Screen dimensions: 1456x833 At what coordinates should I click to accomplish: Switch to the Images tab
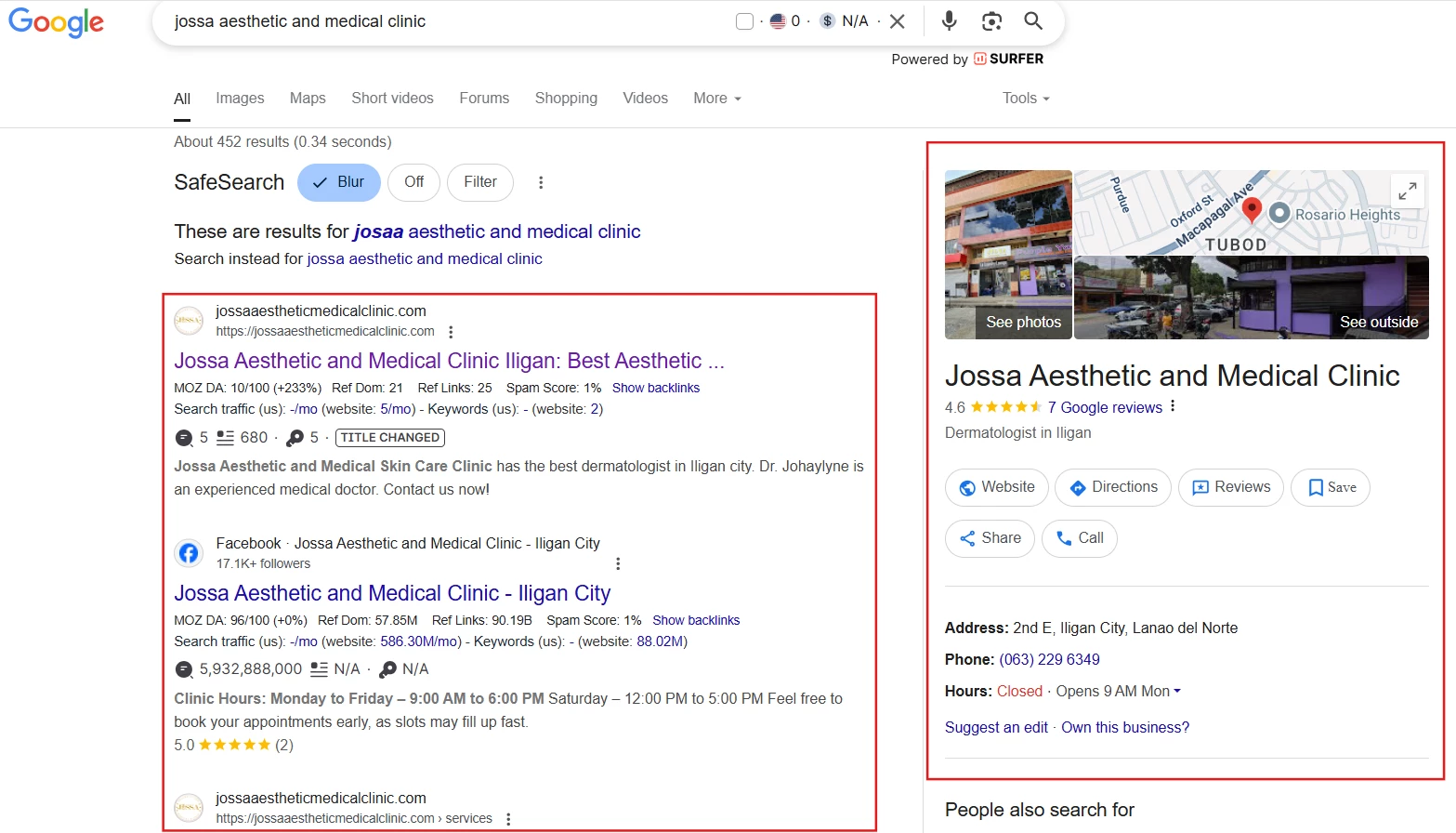pyautogui.click(x=240, y=98)
